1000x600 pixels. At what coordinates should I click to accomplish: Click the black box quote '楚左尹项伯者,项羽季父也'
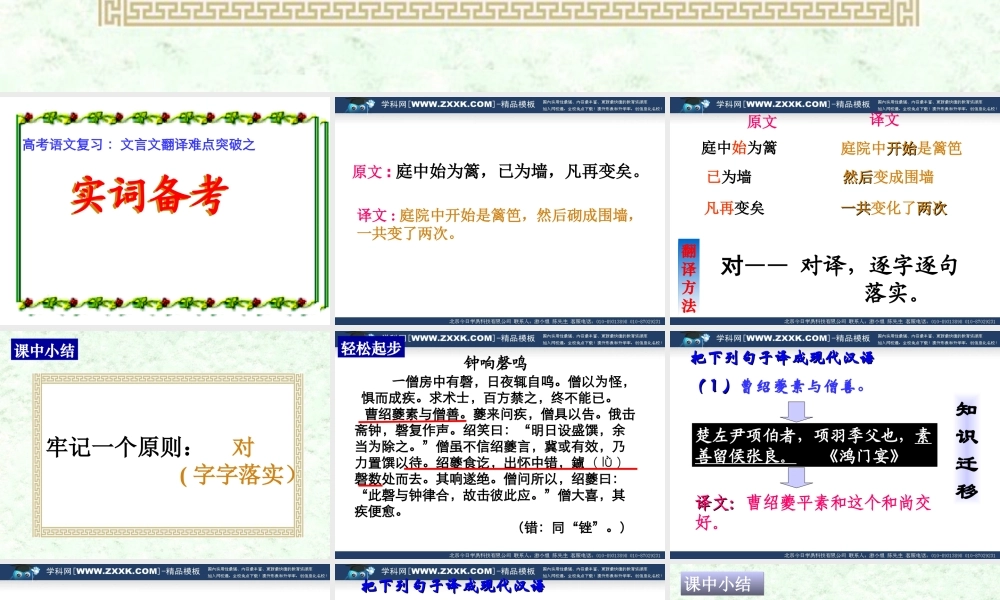(814, 445)
